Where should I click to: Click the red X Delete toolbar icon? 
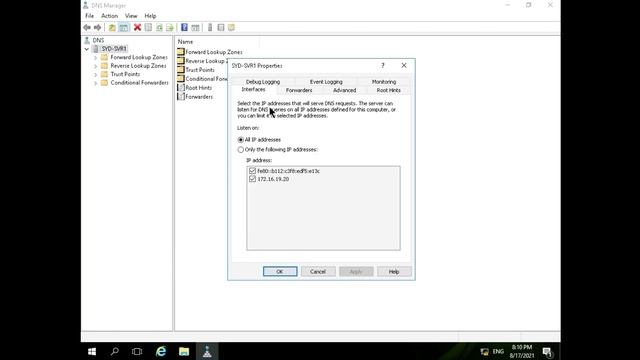[137, 27]
